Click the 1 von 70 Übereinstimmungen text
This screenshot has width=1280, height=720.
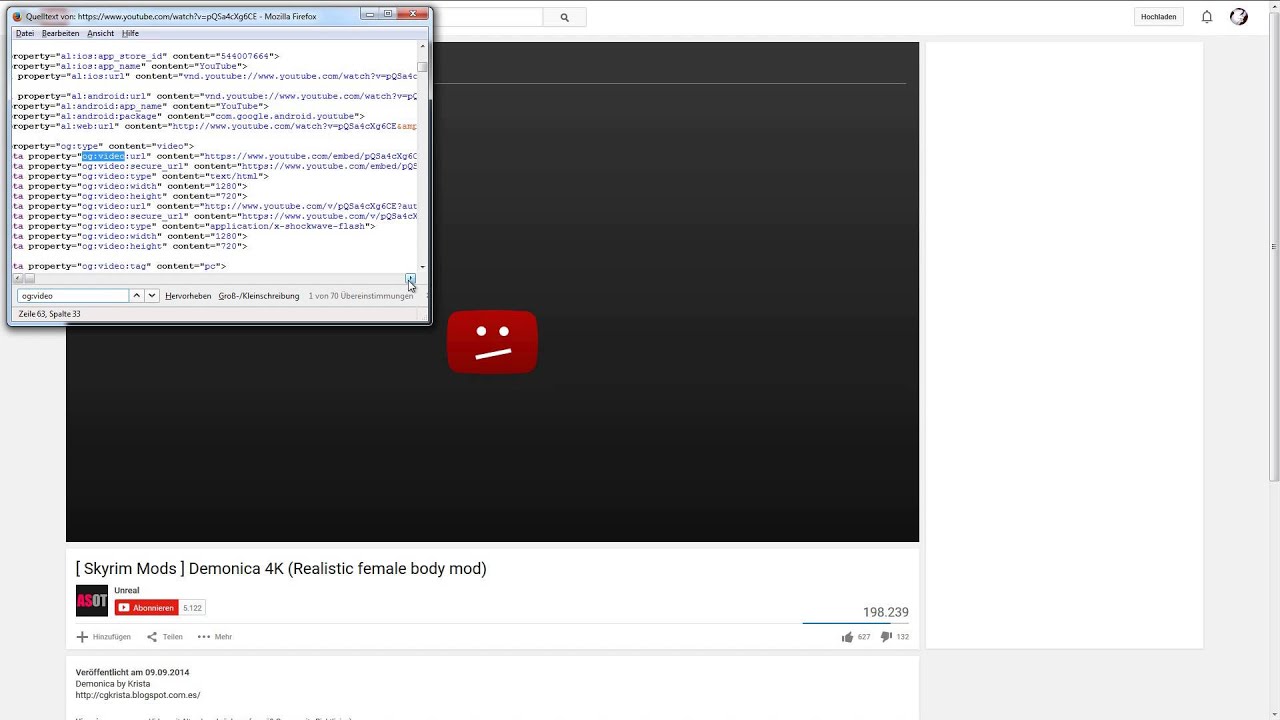360,296
